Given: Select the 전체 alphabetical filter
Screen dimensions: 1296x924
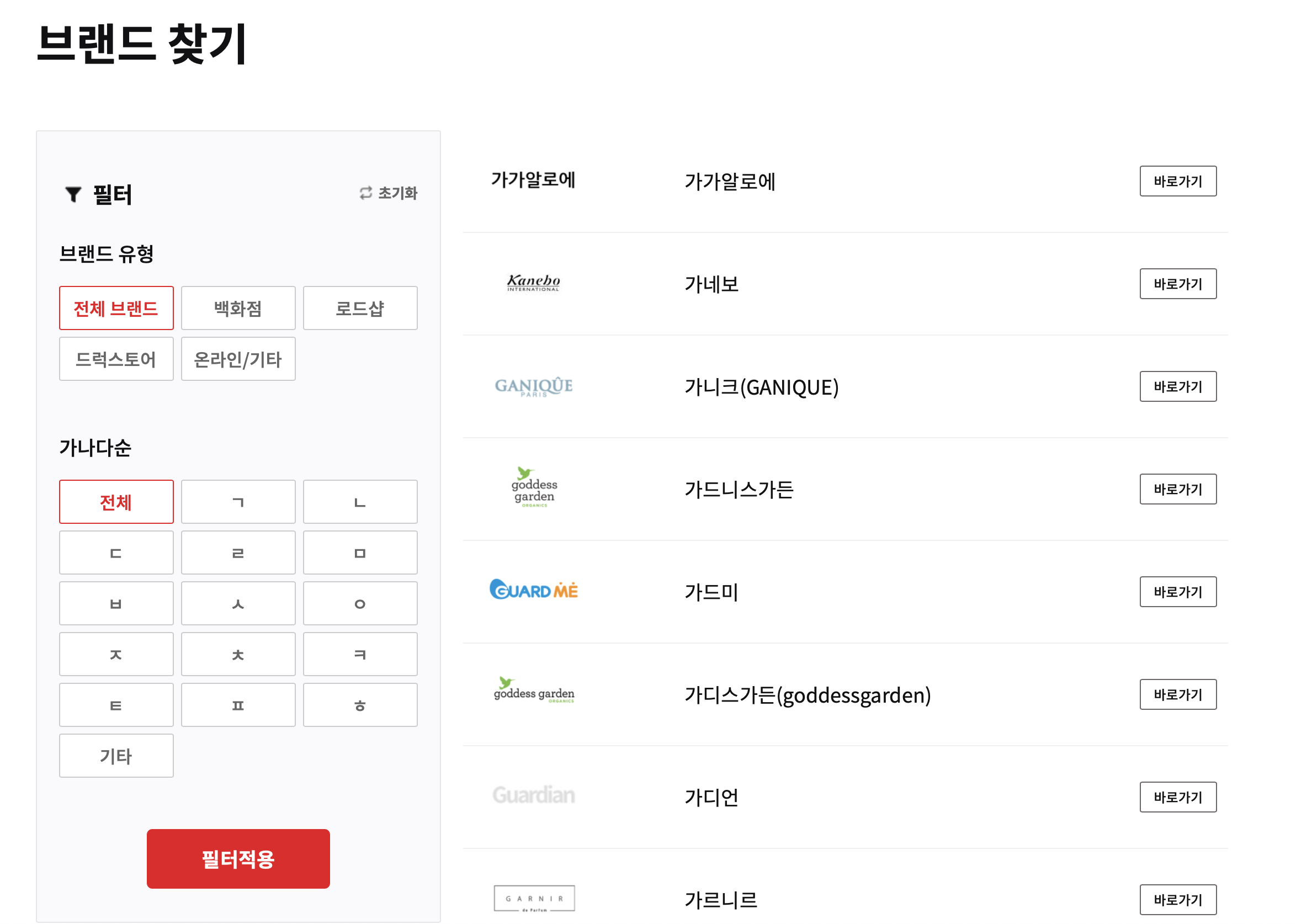Looking at the screenshot, I should 116,502.
